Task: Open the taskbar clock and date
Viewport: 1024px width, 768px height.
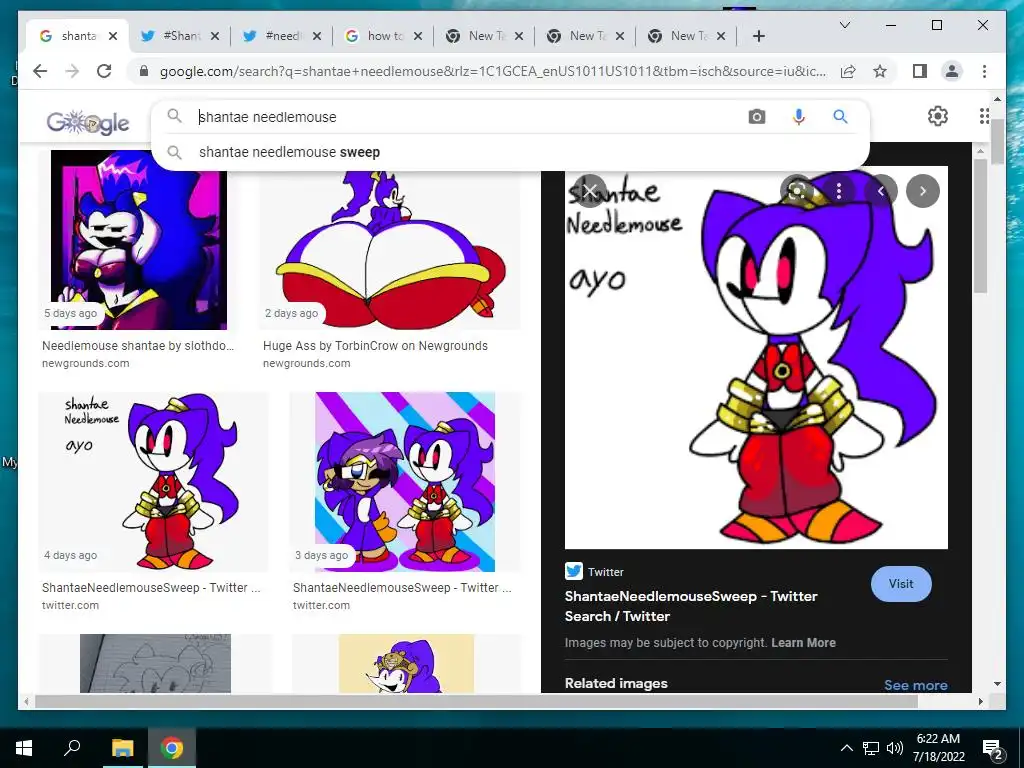Action: tap(938, 748)
